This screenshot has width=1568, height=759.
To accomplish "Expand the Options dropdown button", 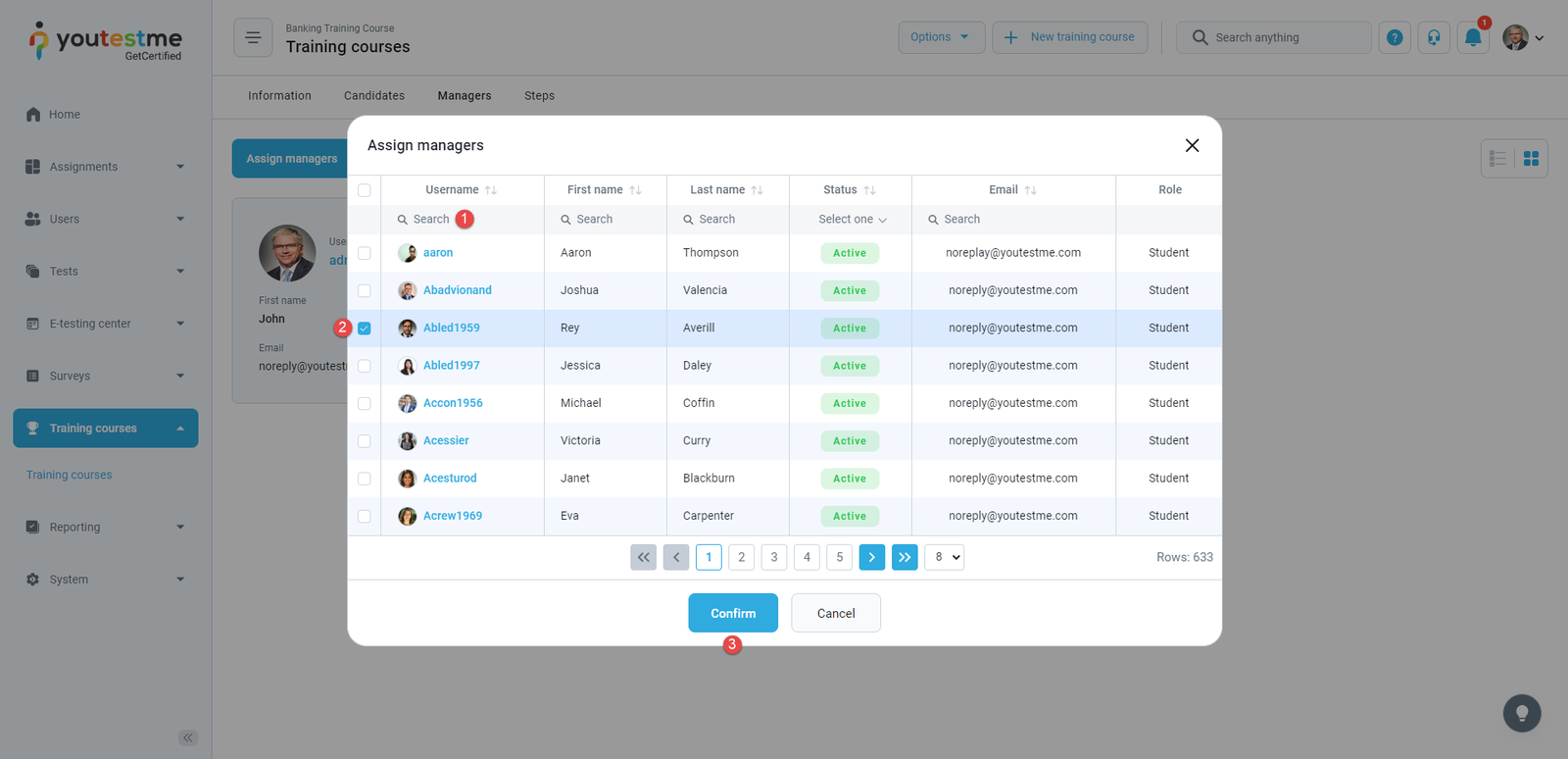I will click(941, 37).
